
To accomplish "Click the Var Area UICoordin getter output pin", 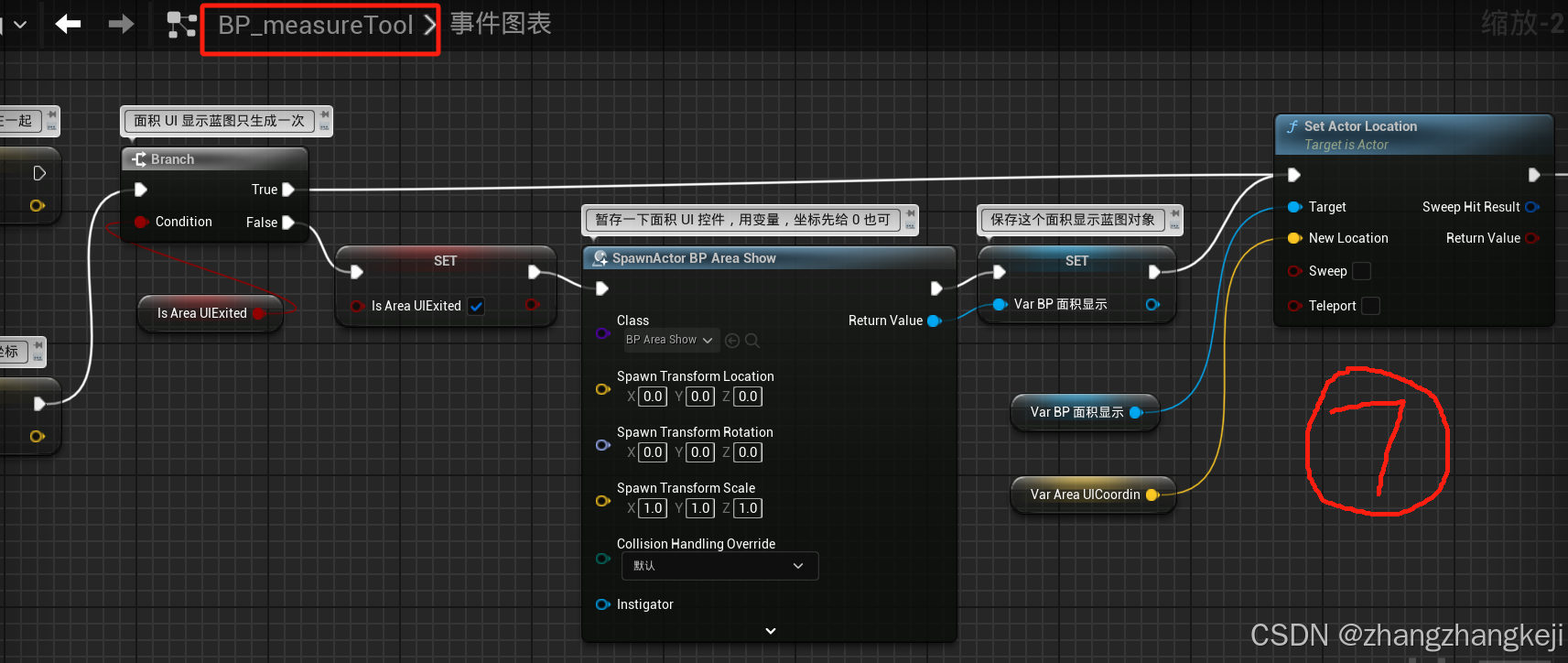I will click(x=1152, y=495).
